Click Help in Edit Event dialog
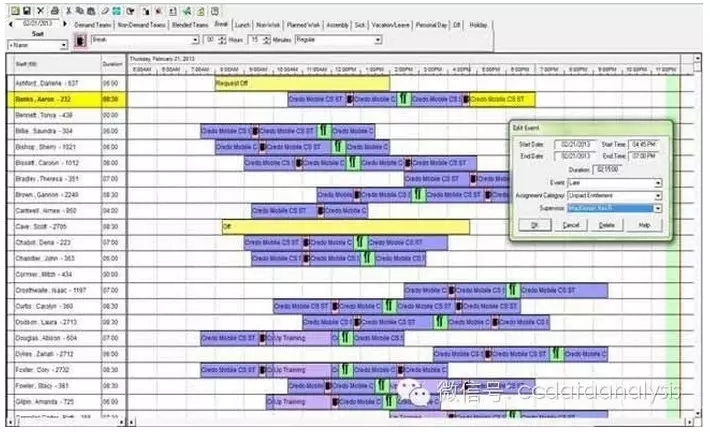710x432 pixels. [644, 225]
